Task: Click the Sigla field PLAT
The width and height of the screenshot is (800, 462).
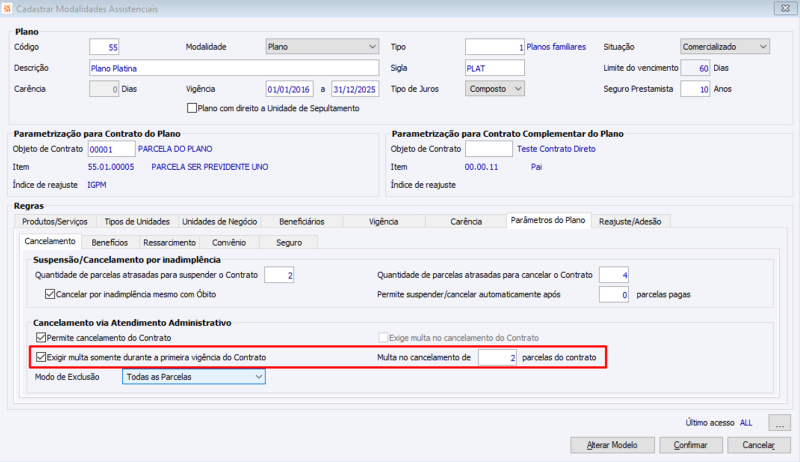Action: coord(495,68)
